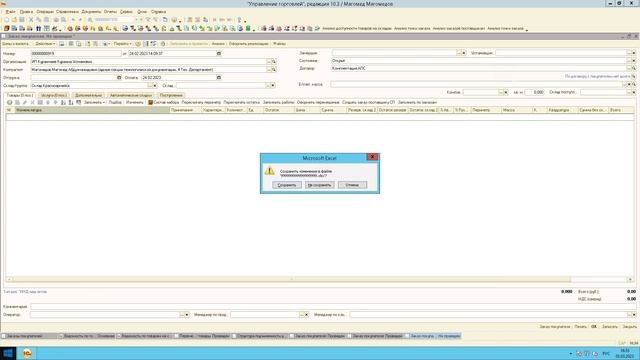640x360 pixels.
Task: Click the add row icon in table toolbar
Action: click(9, 102)
